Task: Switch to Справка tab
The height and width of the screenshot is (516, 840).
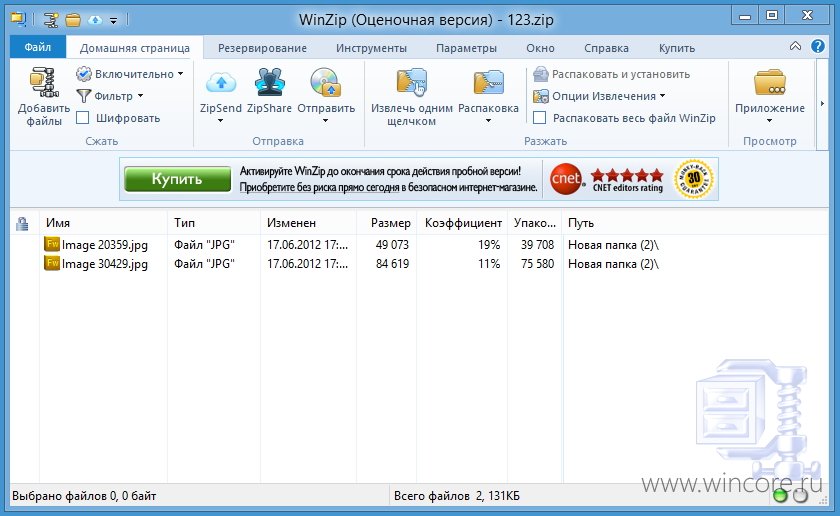Action: (x=606, y=48)
